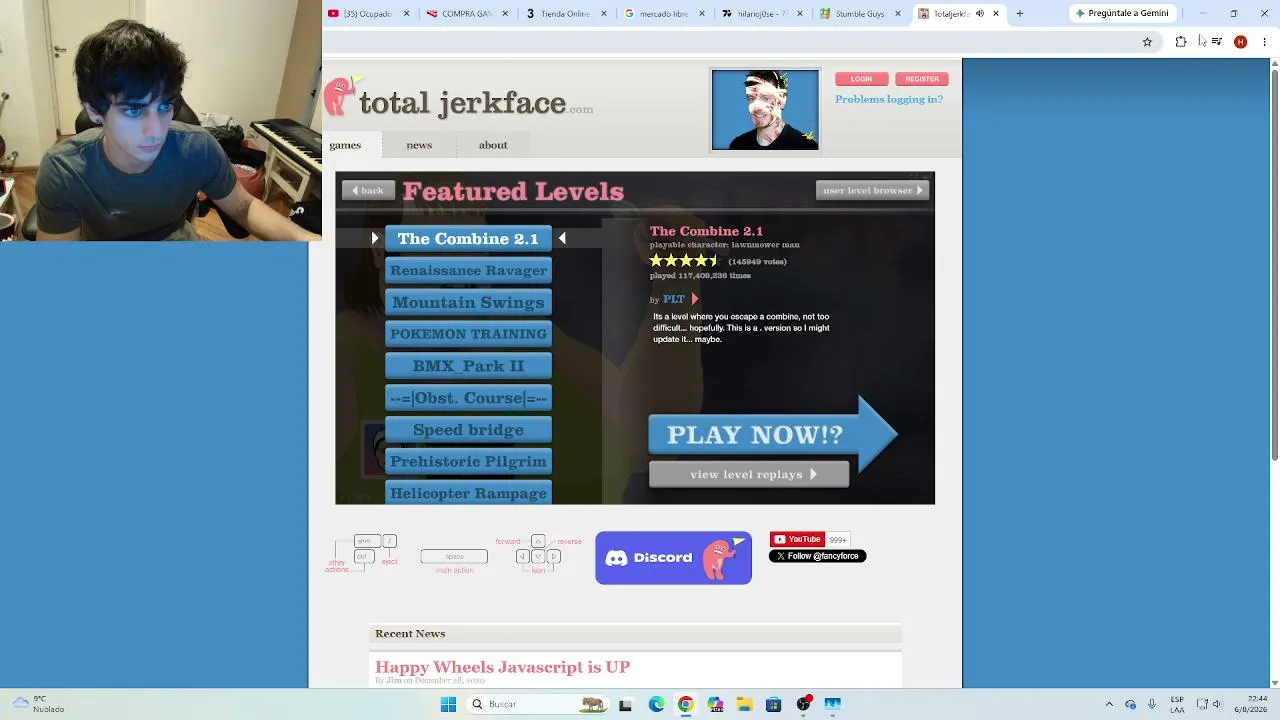Image resolution: width=1280 pixels, height=720 pixels.
Task: Select the POKEMON TRAINING level
Action: coord(468,334)
